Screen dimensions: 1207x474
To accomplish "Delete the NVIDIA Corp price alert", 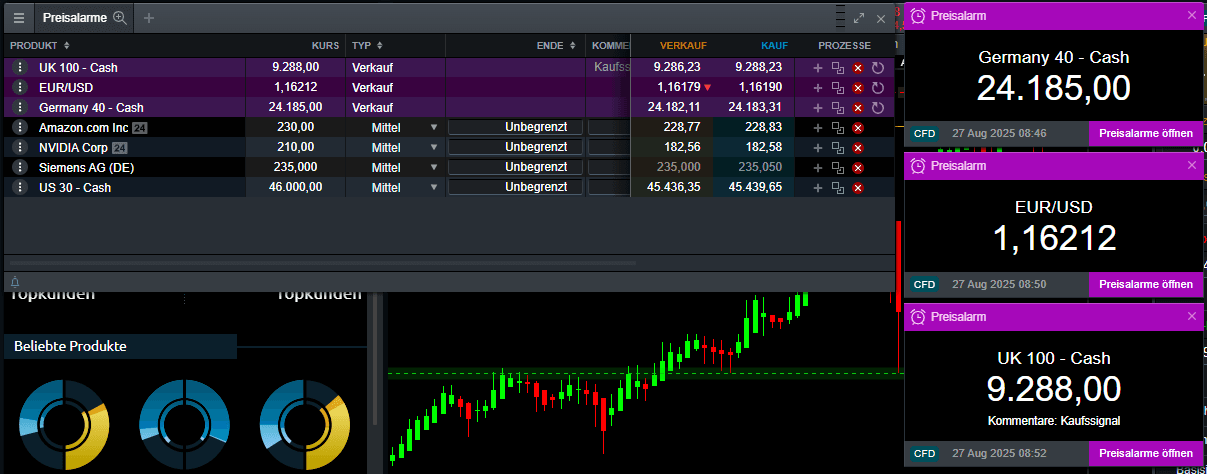I will pyautogui.click(x=857, y=147).
